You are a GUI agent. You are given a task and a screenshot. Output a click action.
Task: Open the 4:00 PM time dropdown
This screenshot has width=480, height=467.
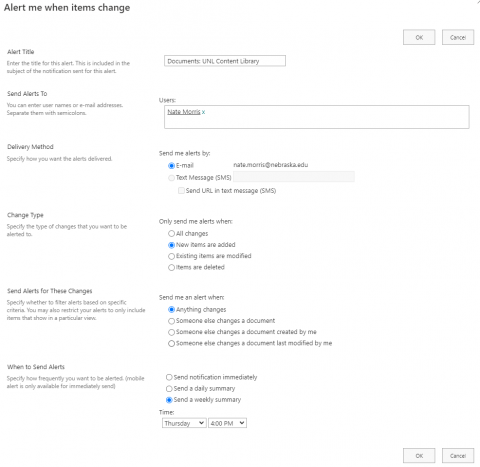[227, 423]
